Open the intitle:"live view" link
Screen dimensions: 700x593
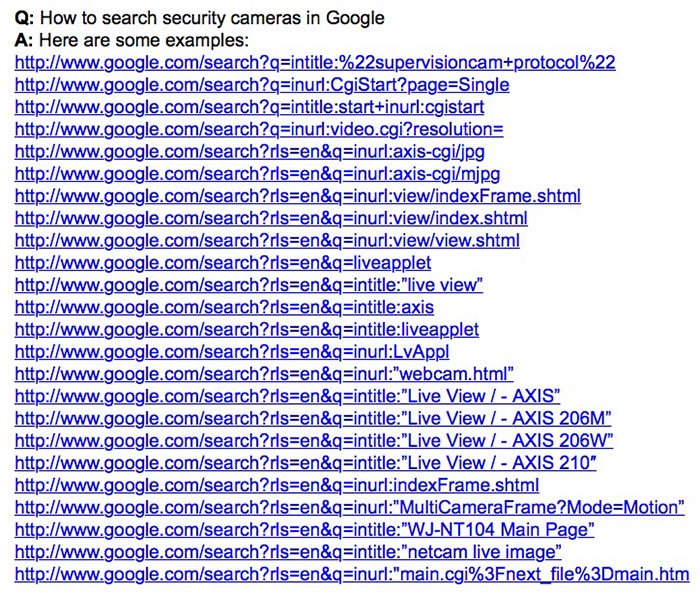(249, 285)
